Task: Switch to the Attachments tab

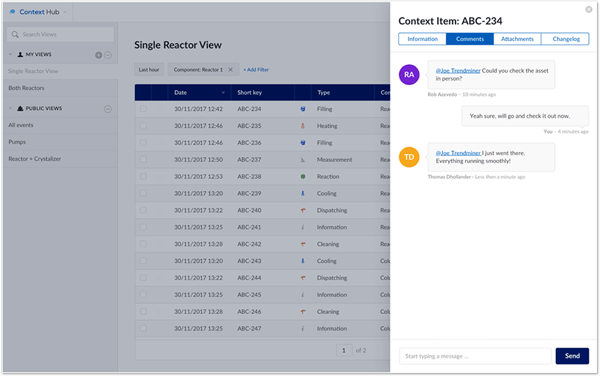Action: tap(517, 39)
